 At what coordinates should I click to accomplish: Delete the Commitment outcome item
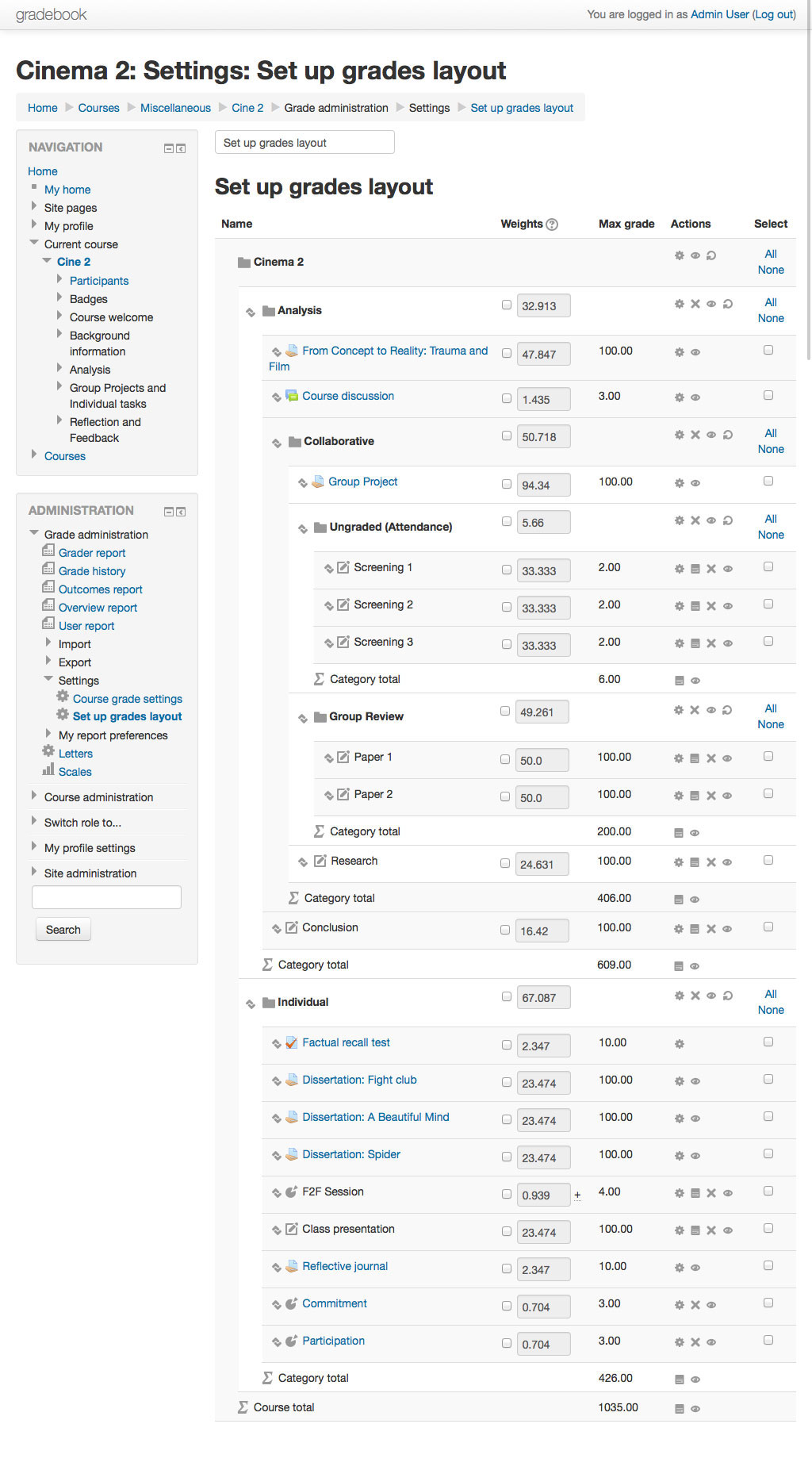click(x=695, y=1305)
